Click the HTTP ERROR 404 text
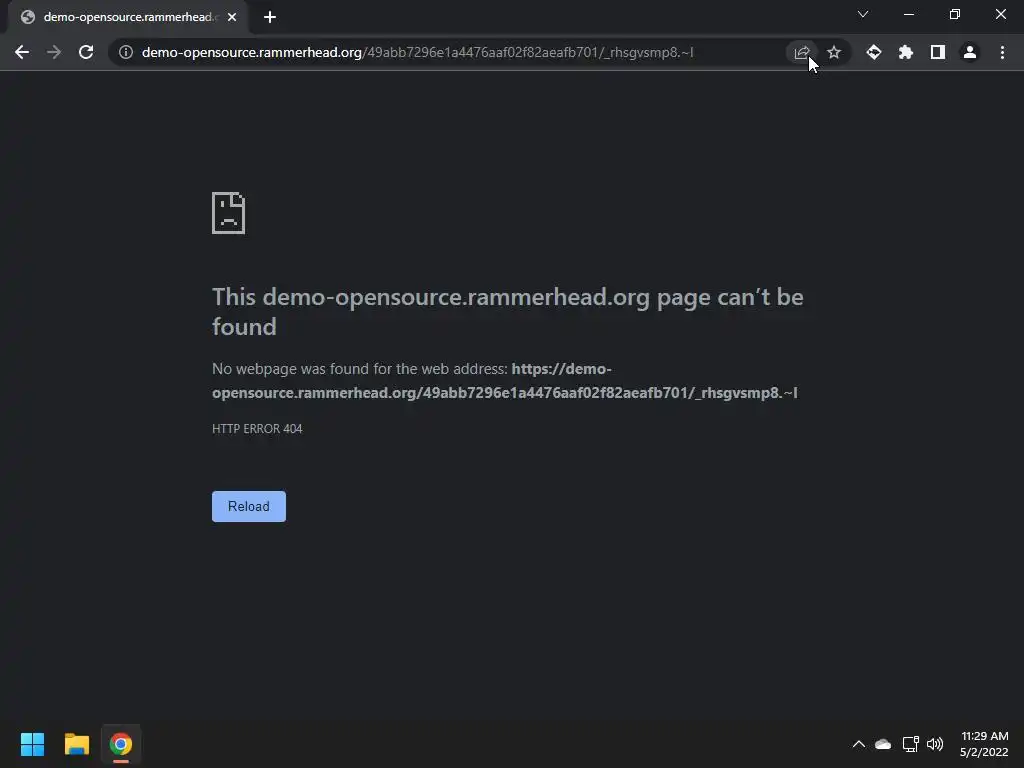Screen dimensions: 1024x768 [257, 428]
